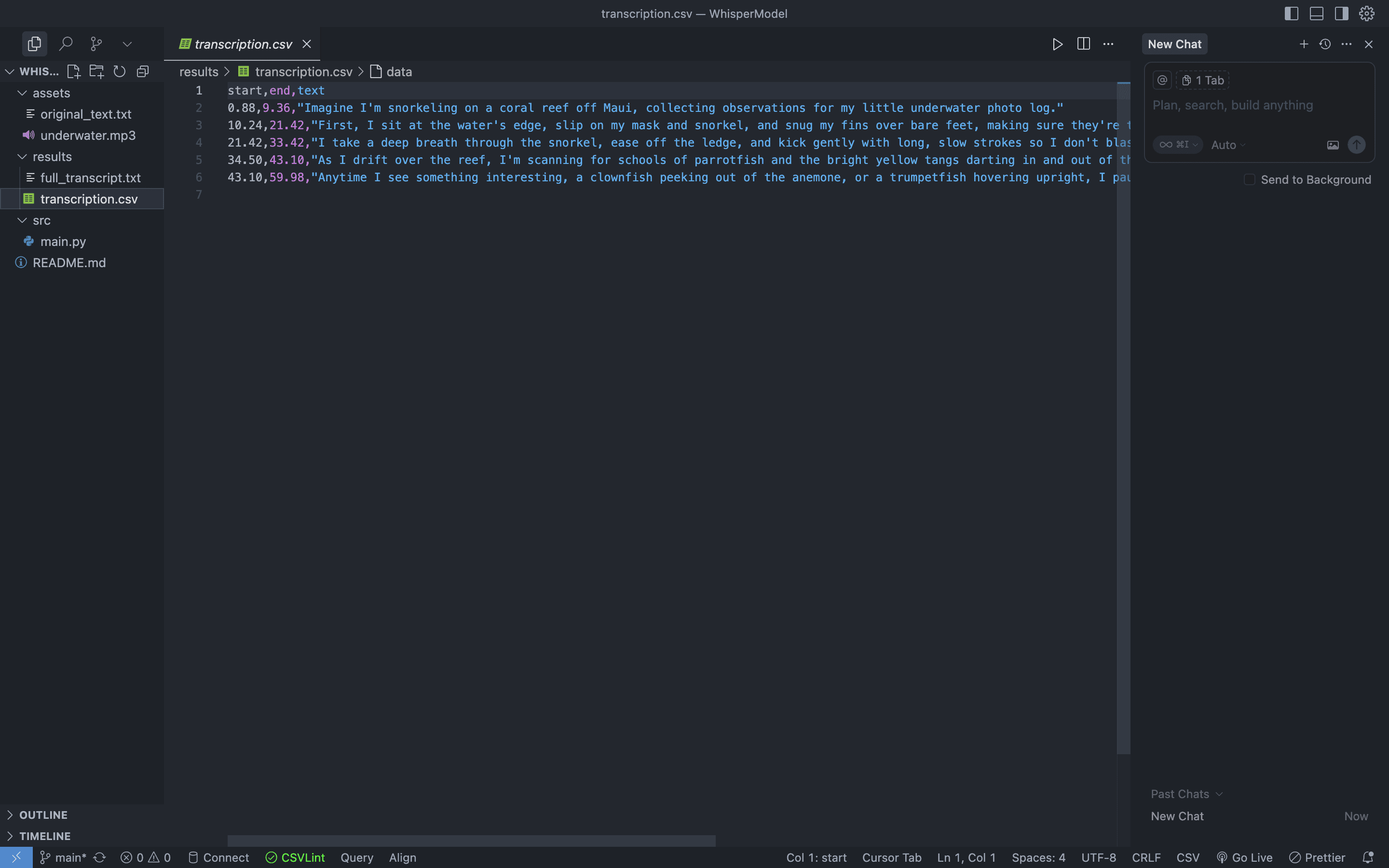Screen dimensions: 1389x868
Task: Click the Run play button in the editor toolbar
Action: point(1057,44)
